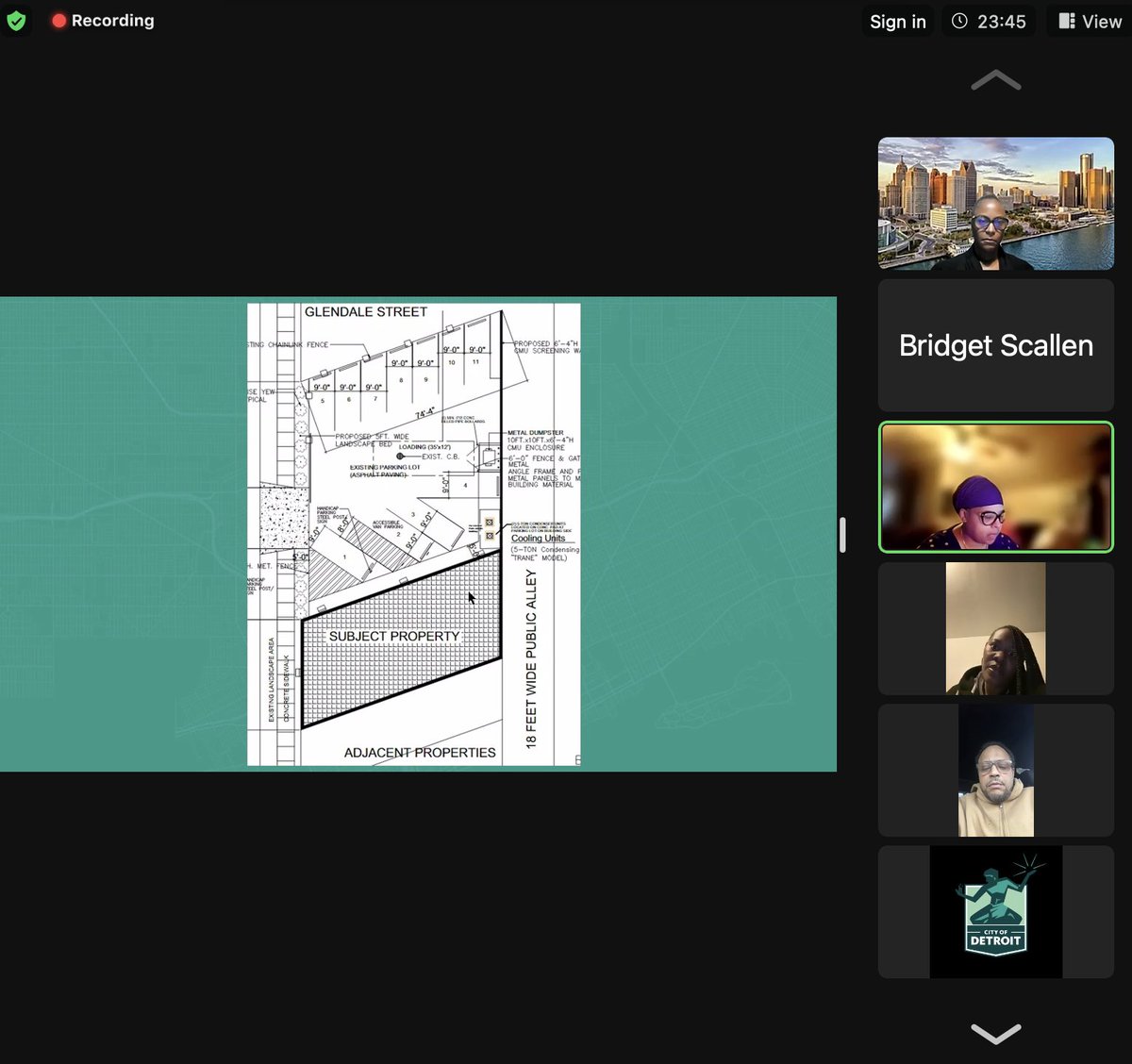1132x1064 pixels.
Task: Click the 23:45 meeting timer
Action: 989,22
